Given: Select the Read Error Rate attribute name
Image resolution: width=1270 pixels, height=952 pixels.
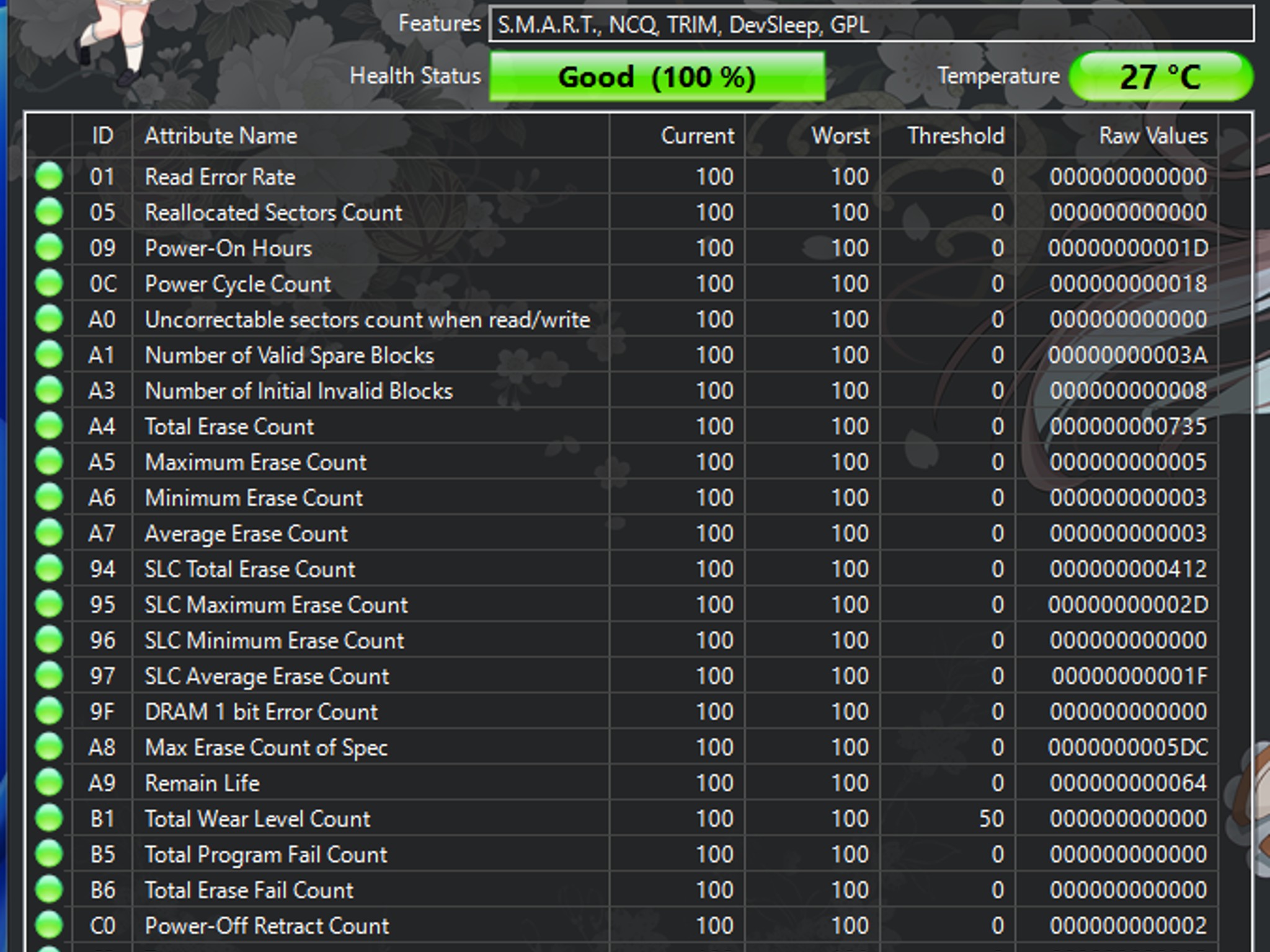Looking at the screenshot, I should [220, 177].
